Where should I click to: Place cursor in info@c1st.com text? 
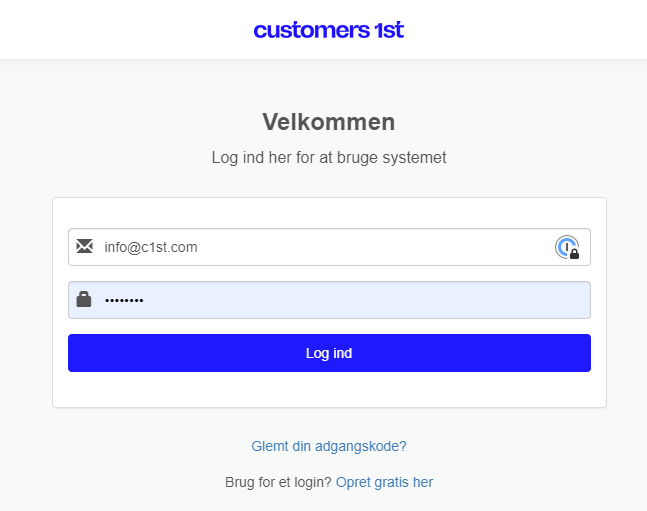pyautogui.click(x=151, y=247)
